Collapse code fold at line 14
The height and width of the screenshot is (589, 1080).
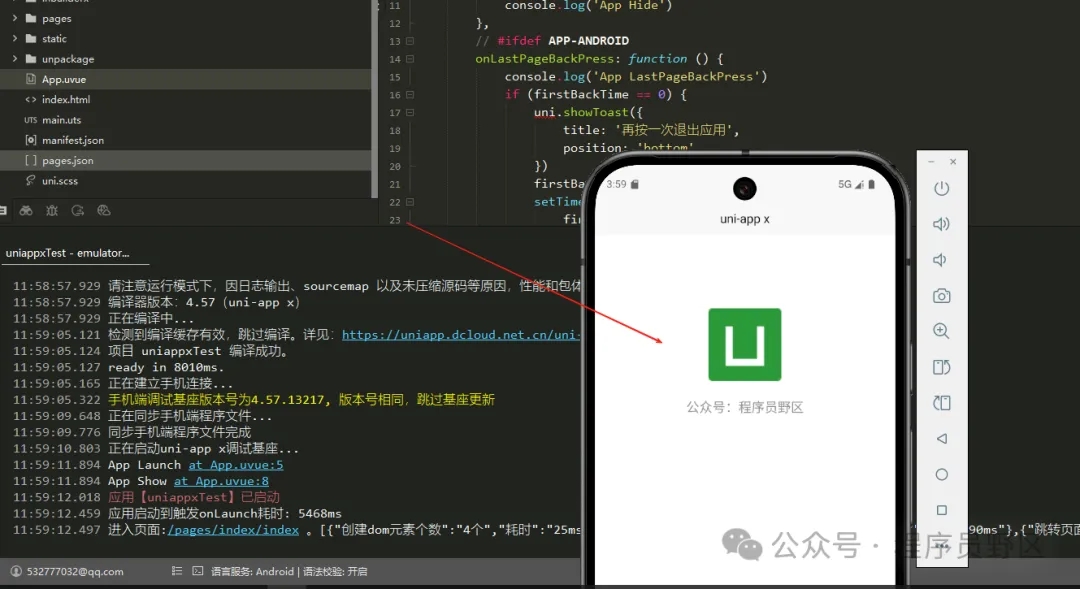[410, 59]
